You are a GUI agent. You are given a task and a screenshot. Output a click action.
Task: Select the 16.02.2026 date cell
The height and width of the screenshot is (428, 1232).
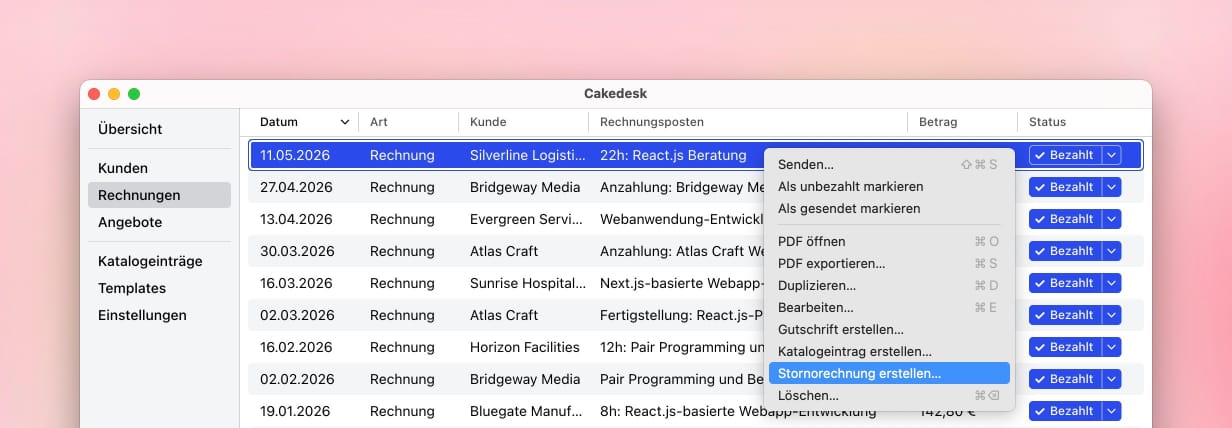[x=296, y=347]
